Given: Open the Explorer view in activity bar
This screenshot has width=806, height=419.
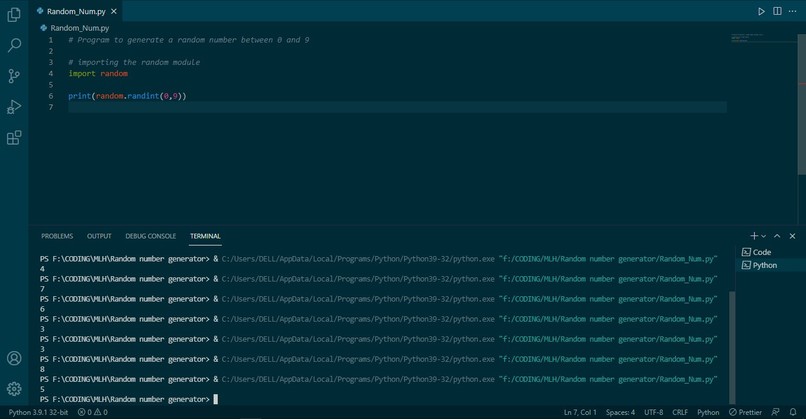Looking at the screenshot, I should tap(14, 15).
